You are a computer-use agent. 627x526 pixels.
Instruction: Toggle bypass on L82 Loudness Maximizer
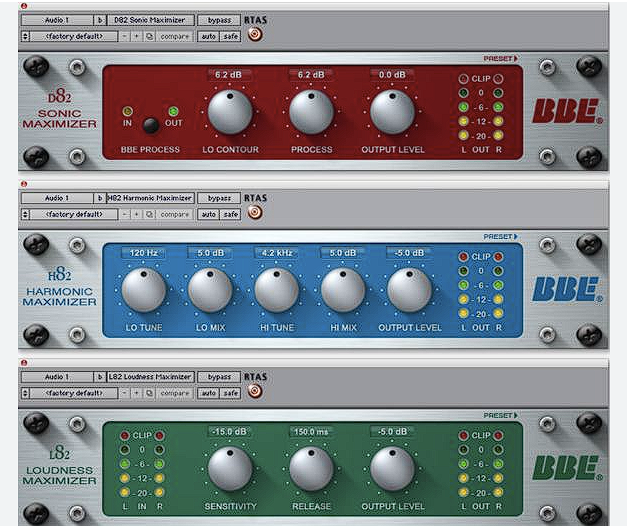219,377
